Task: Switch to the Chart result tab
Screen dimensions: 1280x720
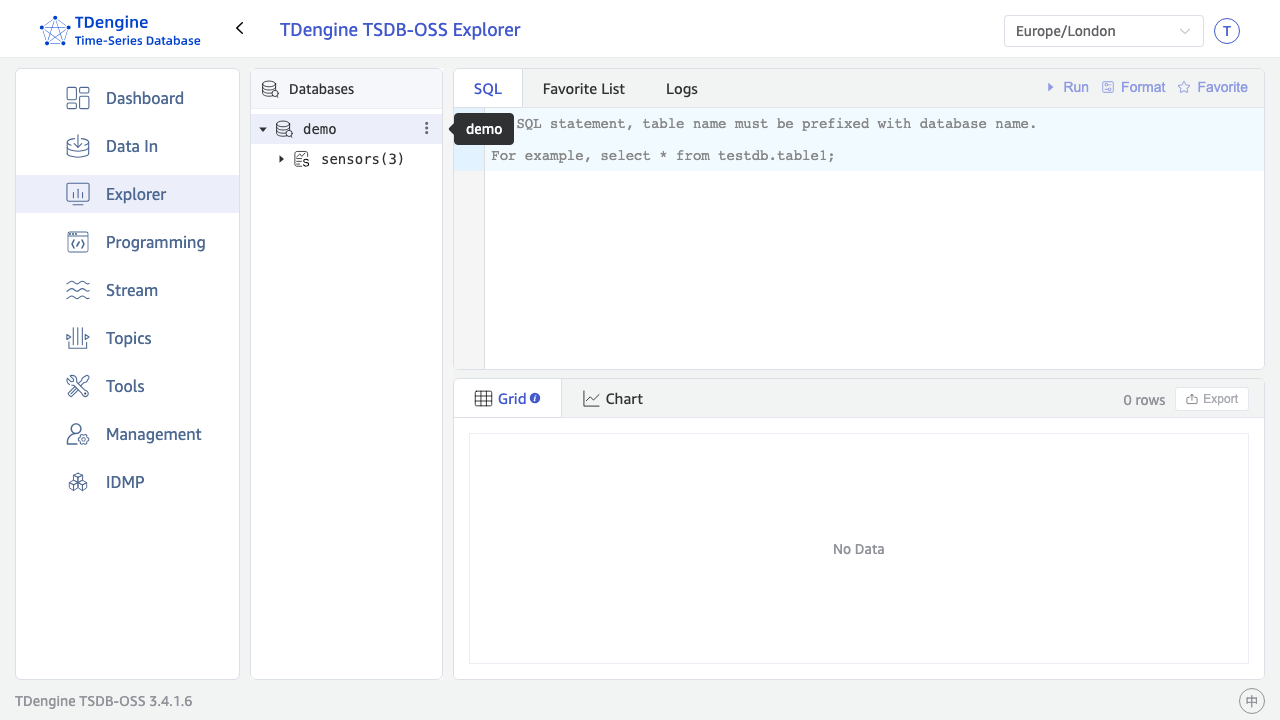Action: coord(613,398)
